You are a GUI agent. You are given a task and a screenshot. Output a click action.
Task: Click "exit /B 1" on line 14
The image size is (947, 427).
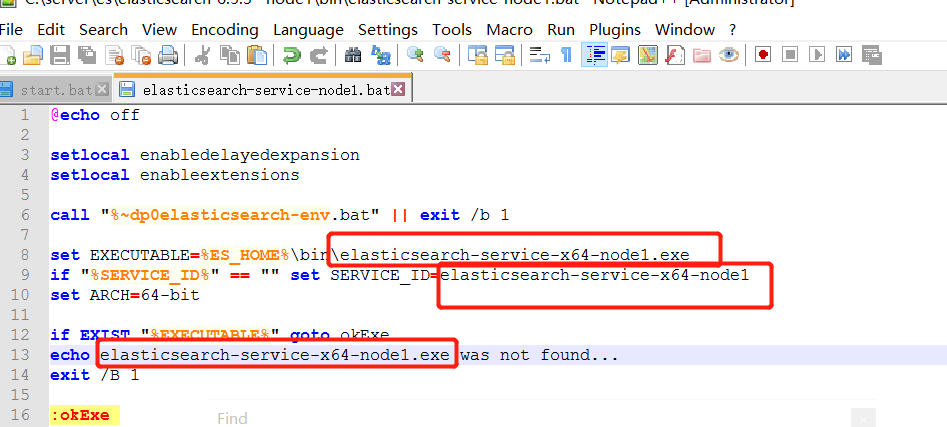95,374
